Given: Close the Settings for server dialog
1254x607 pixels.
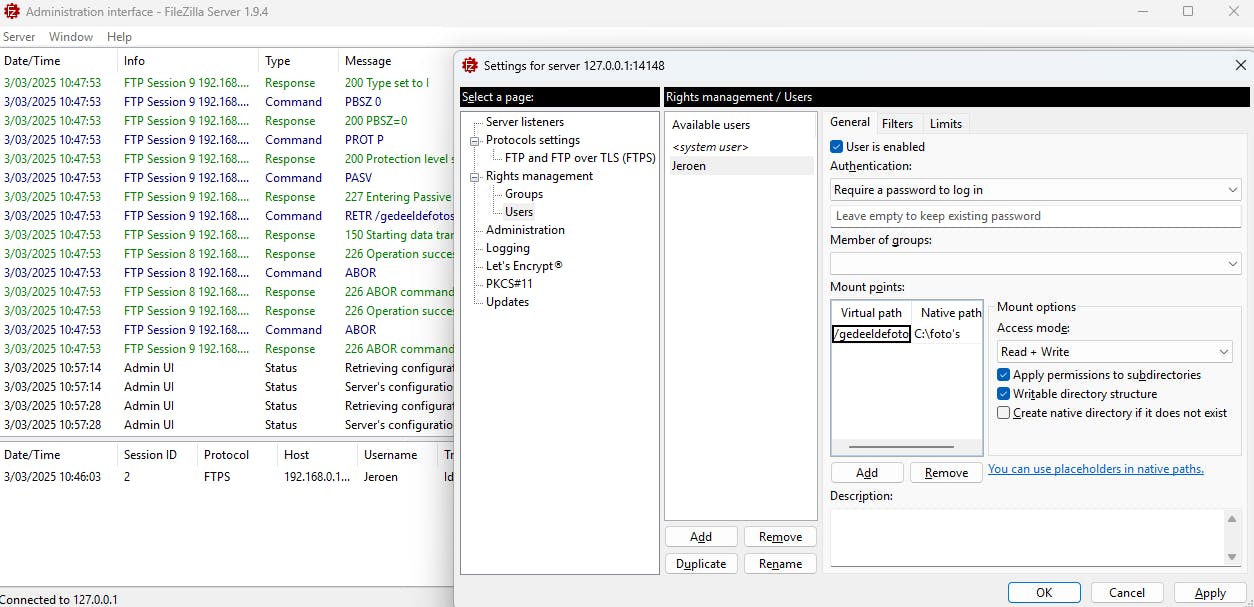Looking at the screenshot, I should (1240, 65).
